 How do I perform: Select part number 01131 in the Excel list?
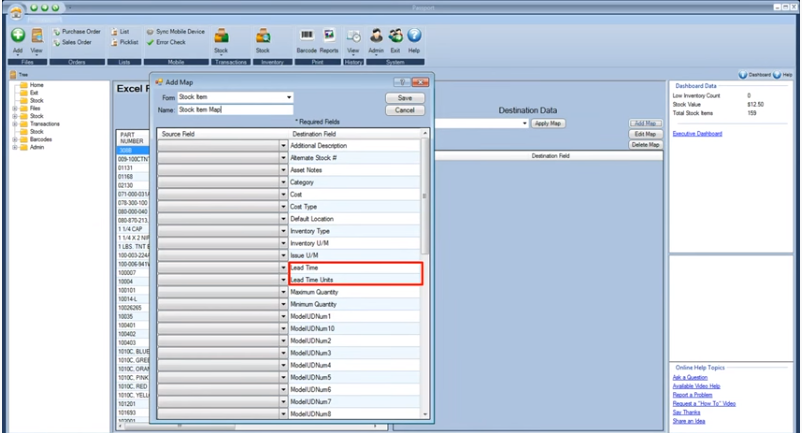click(x=125, y=168)
